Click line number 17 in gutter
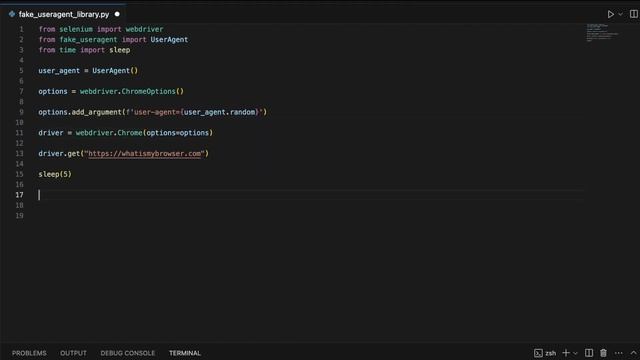This screenshot has height=360, width=640. click(x=19, y=195)
